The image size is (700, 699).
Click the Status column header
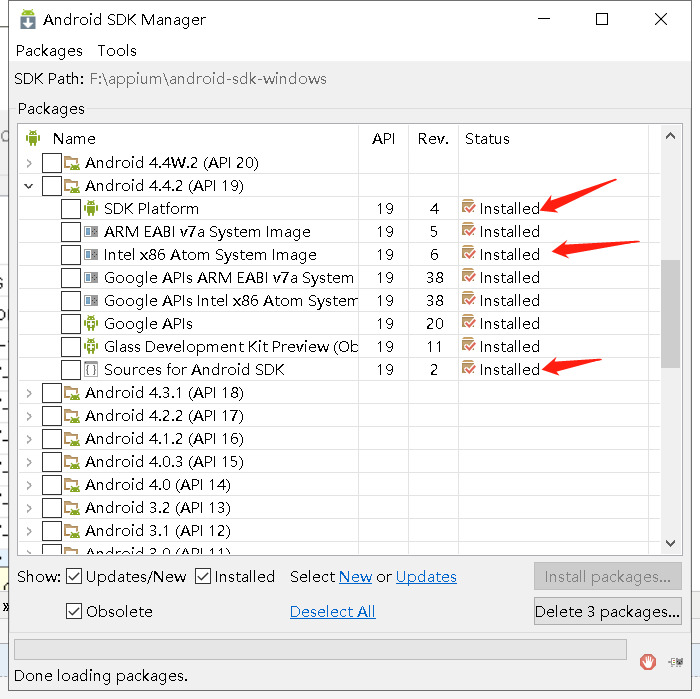(554, 138)
